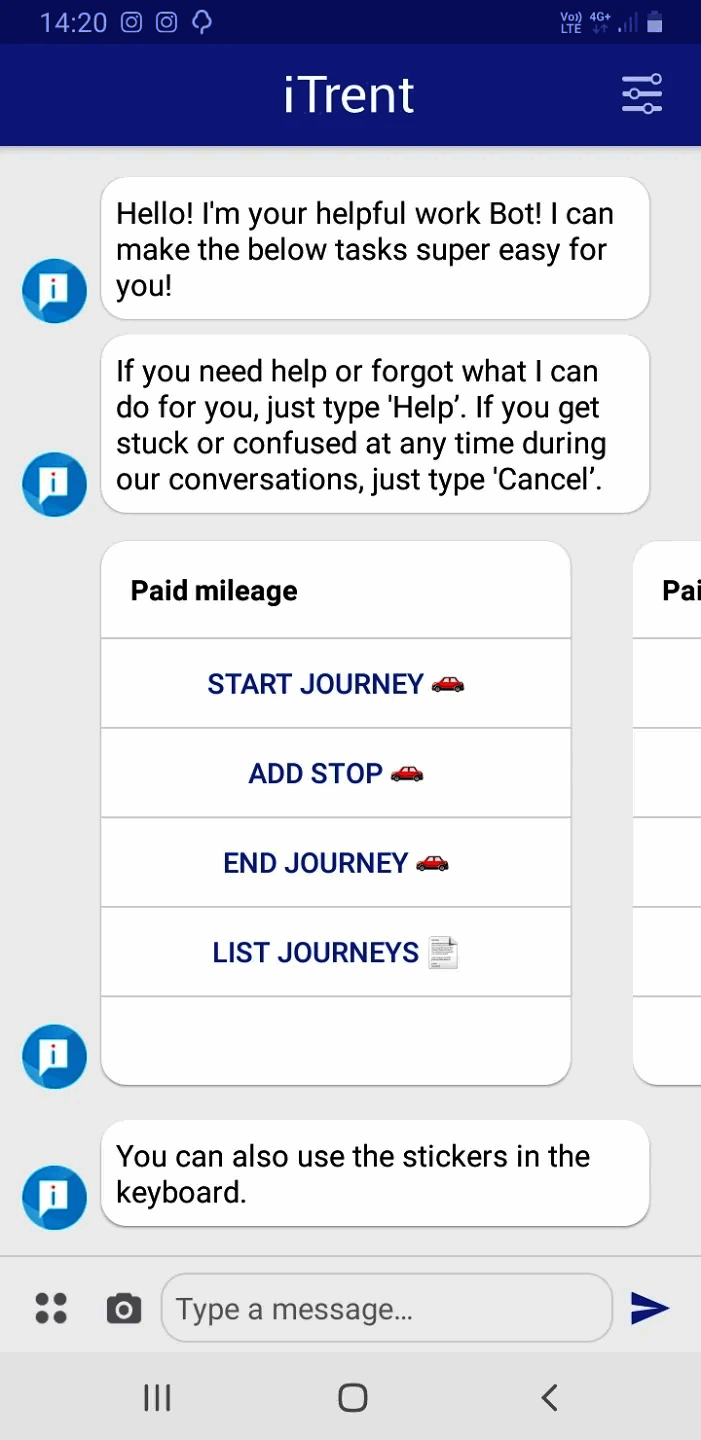Focus the Type a message field
Screen dimensions: 701x1440
pyautogui.click(x=385, y=1308)
